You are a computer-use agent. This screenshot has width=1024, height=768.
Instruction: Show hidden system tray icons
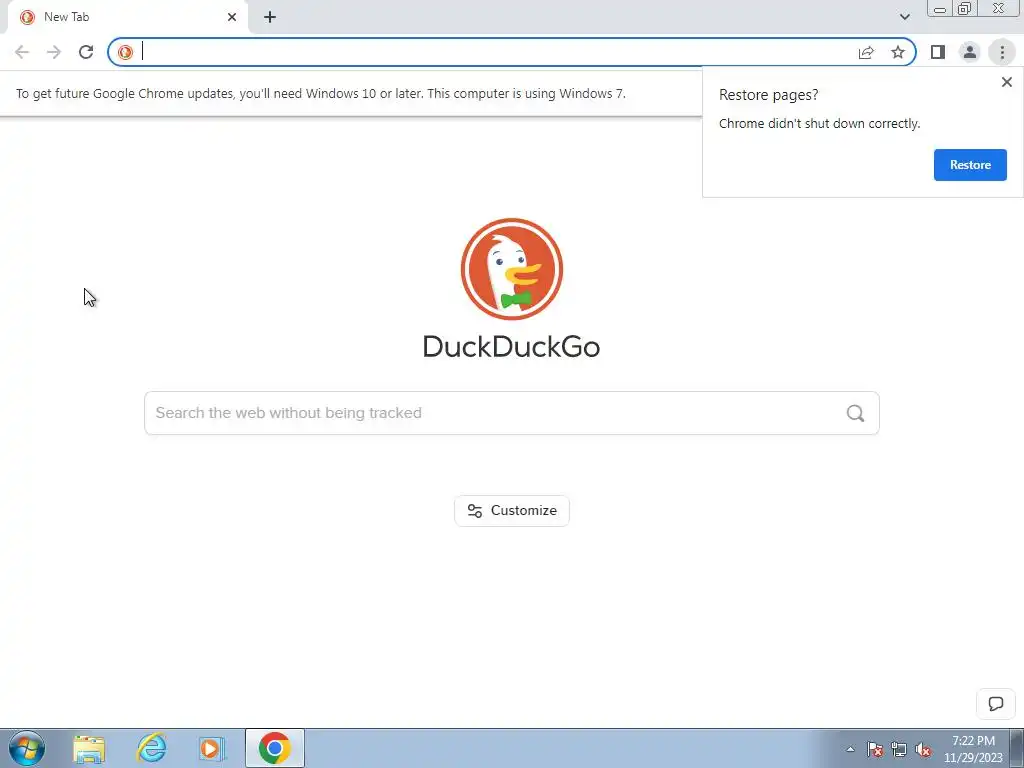tap(850, 749)
